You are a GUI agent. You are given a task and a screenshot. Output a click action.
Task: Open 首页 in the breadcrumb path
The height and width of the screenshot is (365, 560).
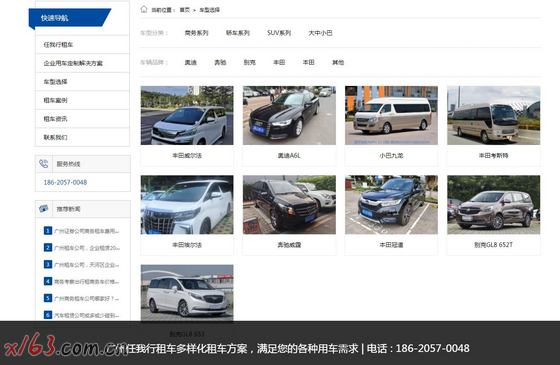[x=185, y=10]
